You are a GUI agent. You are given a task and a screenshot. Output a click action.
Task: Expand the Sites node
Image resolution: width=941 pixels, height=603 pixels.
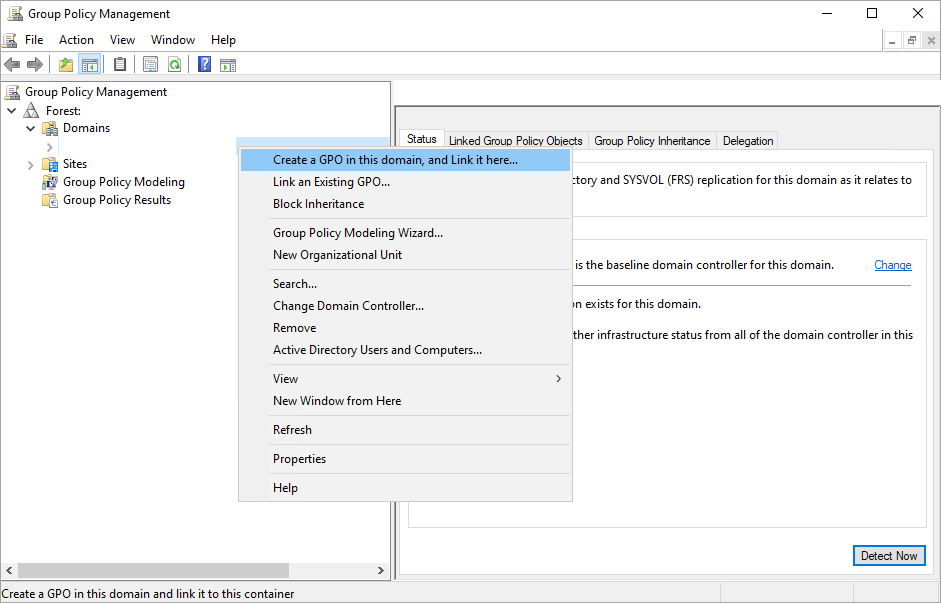(31, 164)
